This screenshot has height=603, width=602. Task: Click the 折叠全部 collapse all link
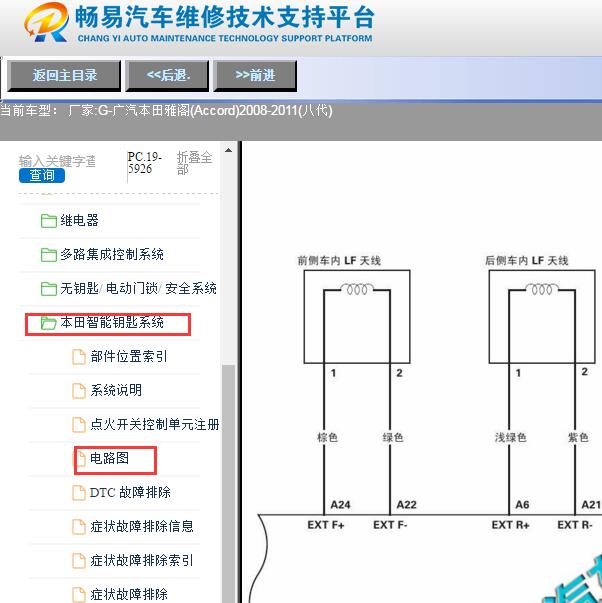194,163
